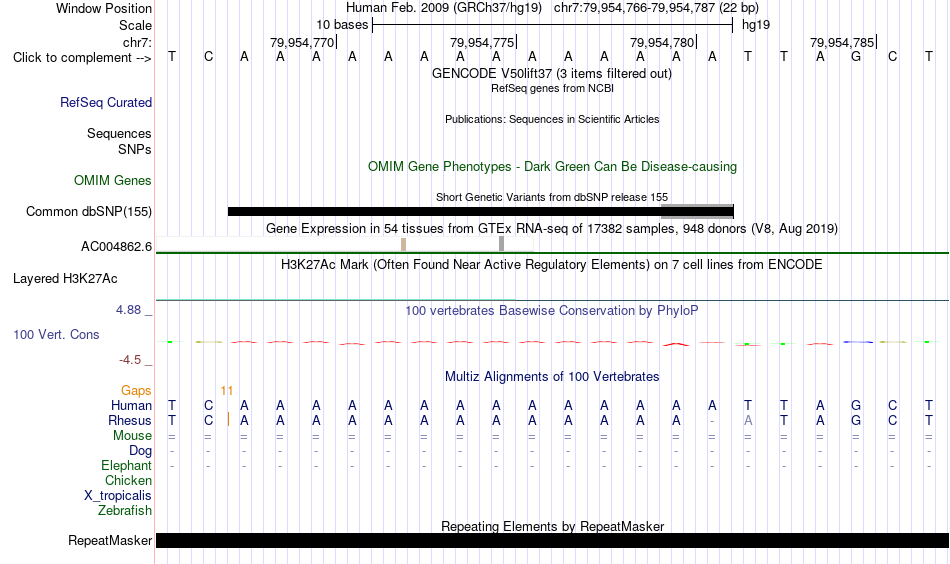Click the 79,954,775 position marker

[482, 42]
